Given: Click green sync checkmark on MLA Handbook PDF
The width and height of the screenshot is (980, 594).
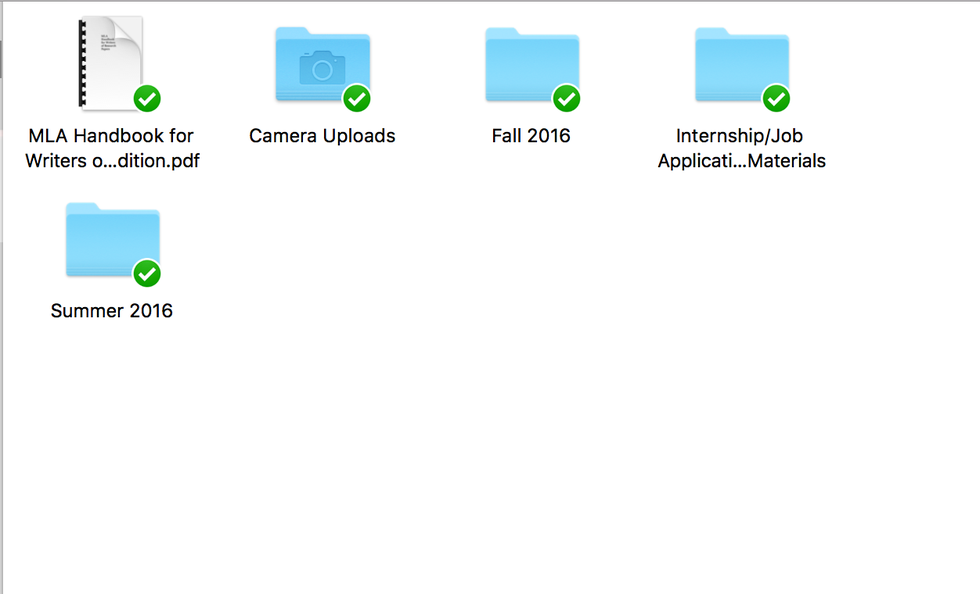Looking at the screenshot, I should coord(147,98).
